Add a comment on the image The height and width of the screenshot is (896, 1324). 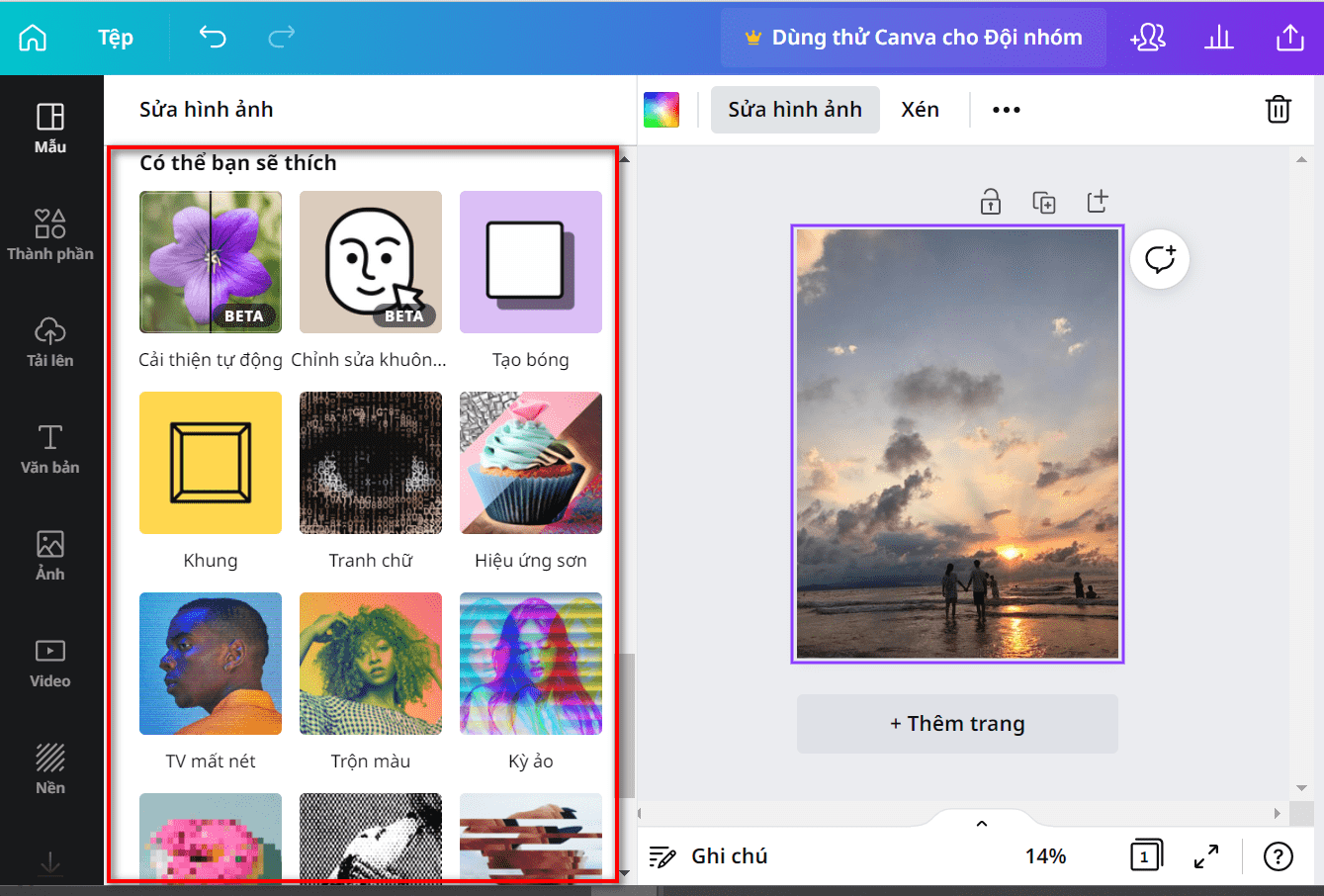(1160, 259)
